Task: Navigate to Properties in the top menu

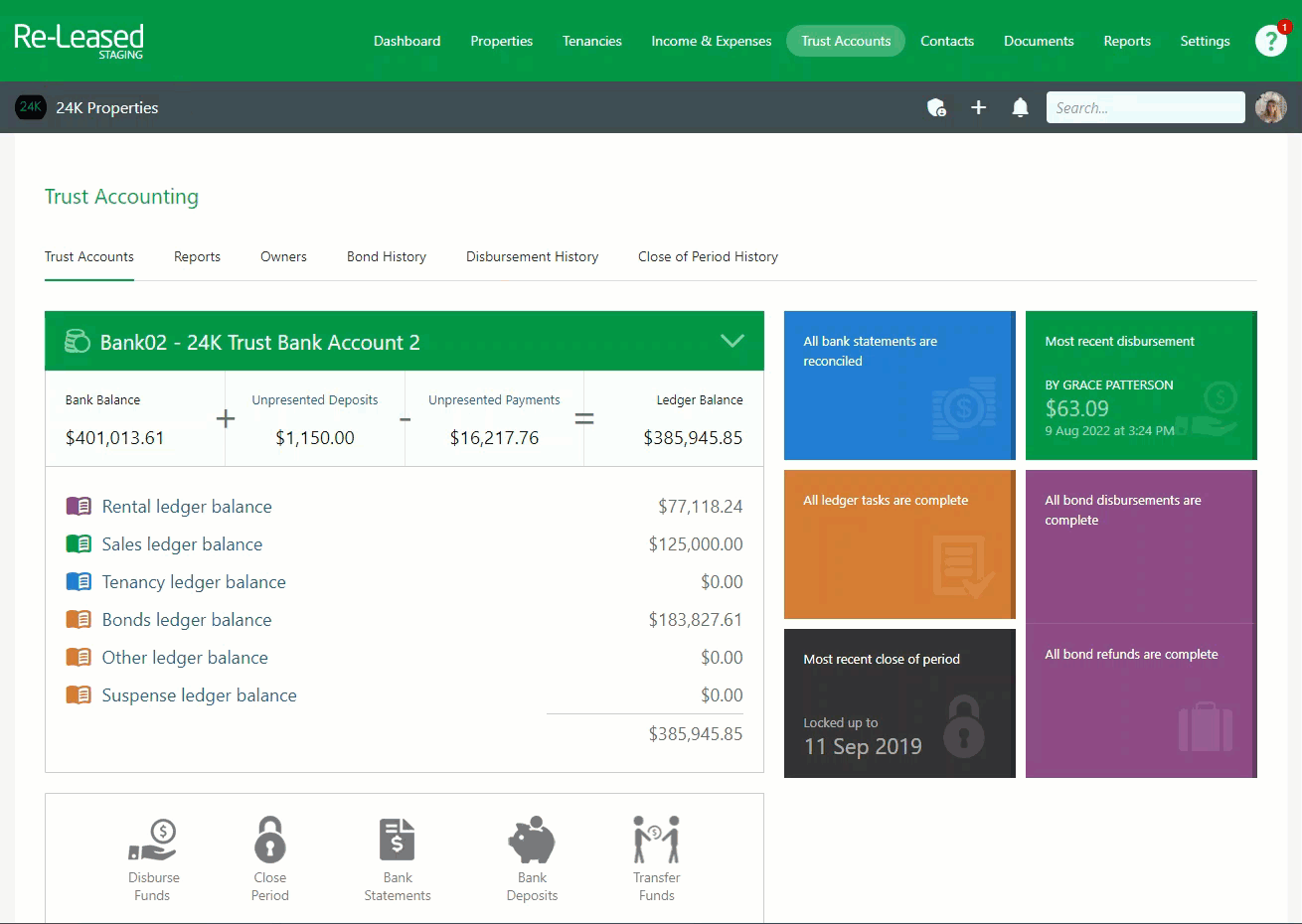Action: tap(501, 41)
